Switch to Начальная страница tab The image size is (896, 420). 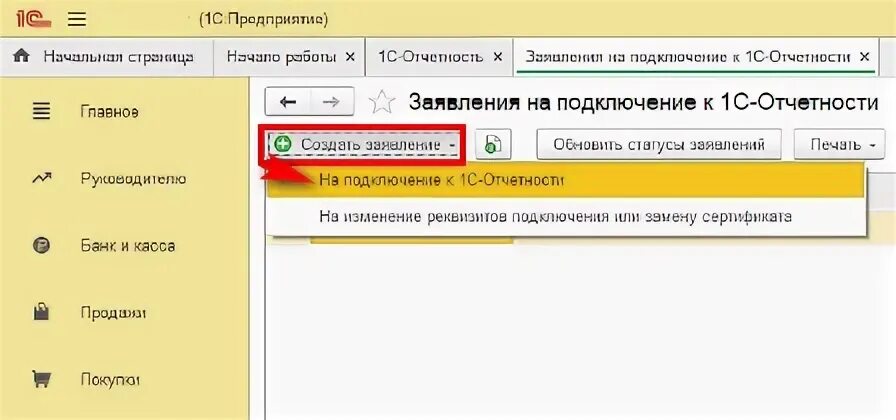click(x=107, y=57)
